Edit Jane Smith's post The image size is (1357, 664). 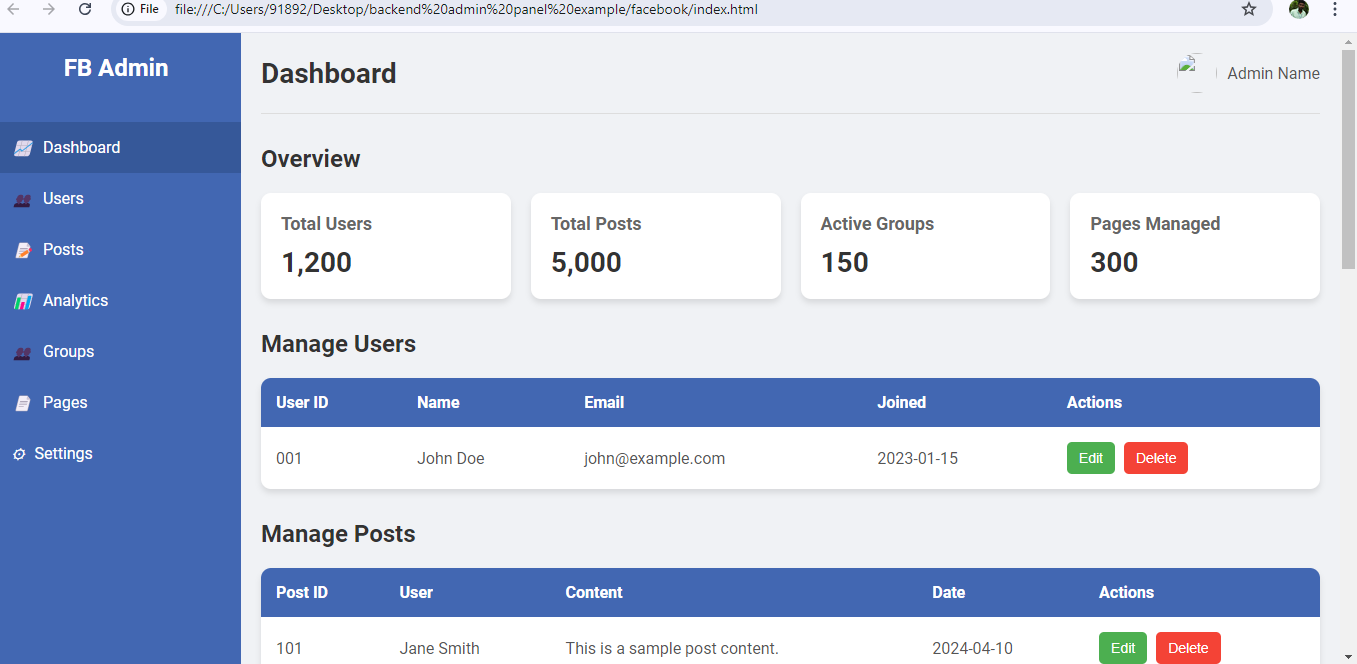[1122, 648]
